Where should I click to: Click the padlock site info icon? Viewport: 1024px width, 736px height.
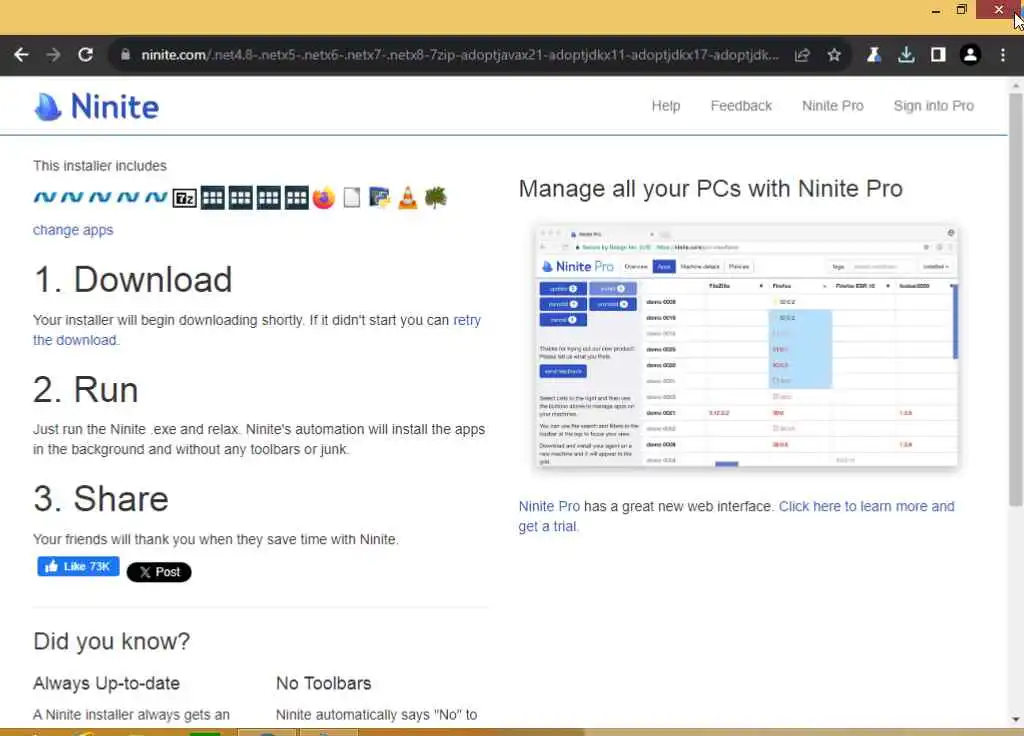point(125,55)
